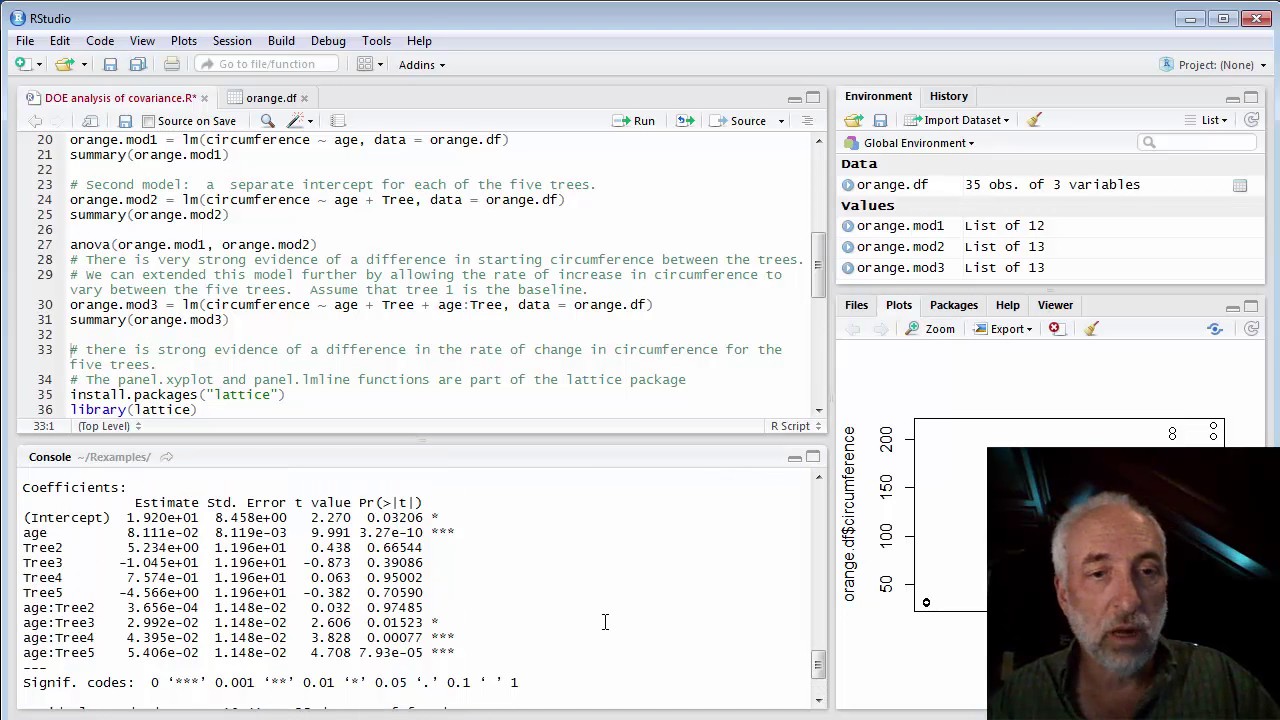Image resolution: width=1280 pixels, height=720 pixels.
Task: Open the Plots menu
Action: [x=184, y=41]
